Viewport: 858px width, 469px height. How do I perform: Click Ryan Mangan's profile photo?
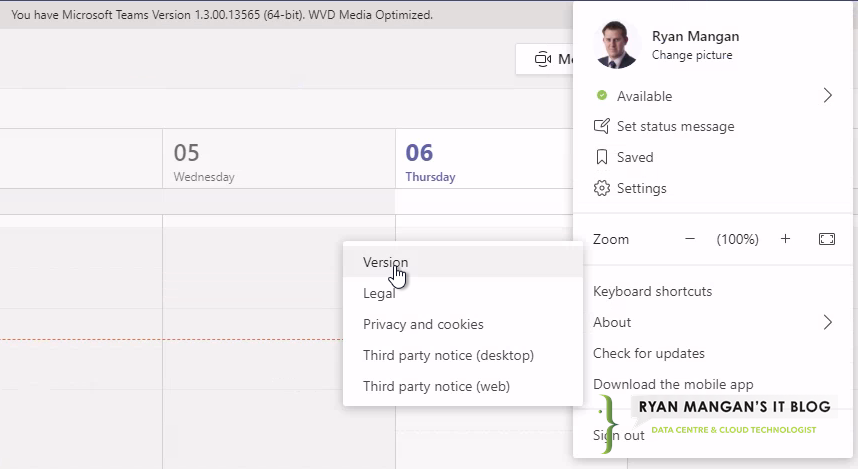click(x=616, y=45)
